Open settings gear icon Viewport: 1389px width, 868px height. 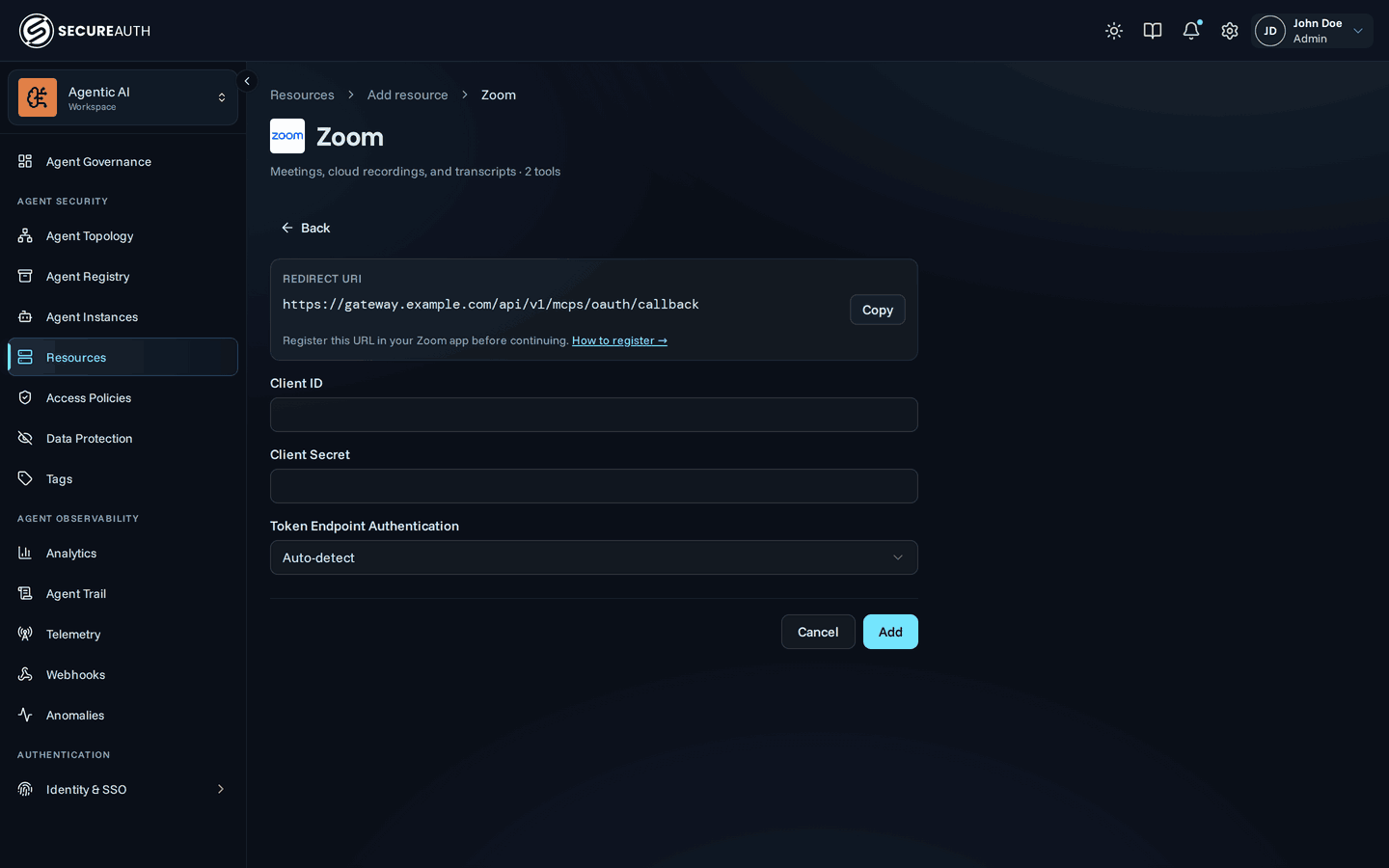(x=1230, y=31)
